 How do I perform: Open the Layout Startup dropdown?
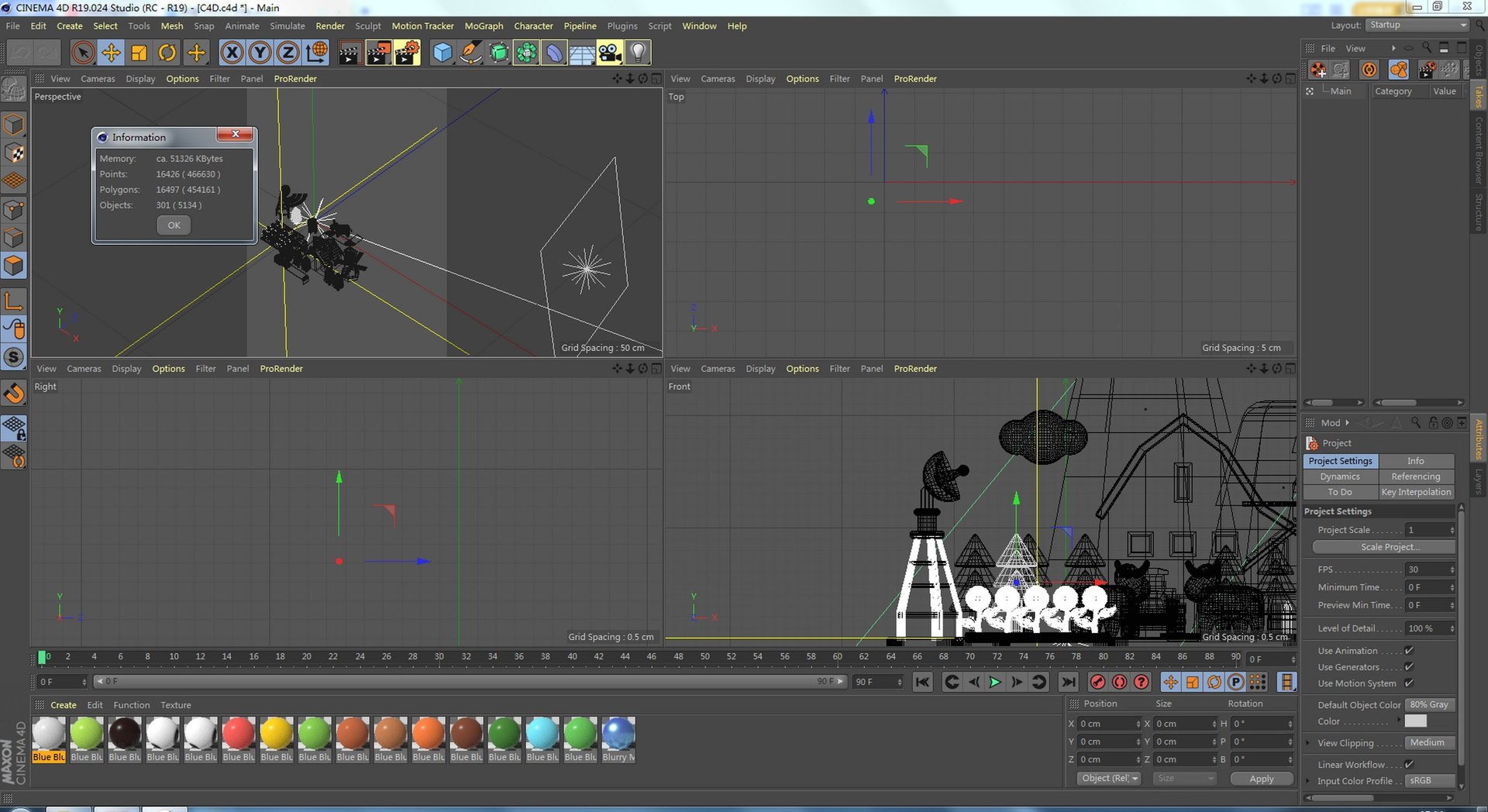pos(1417,25)
